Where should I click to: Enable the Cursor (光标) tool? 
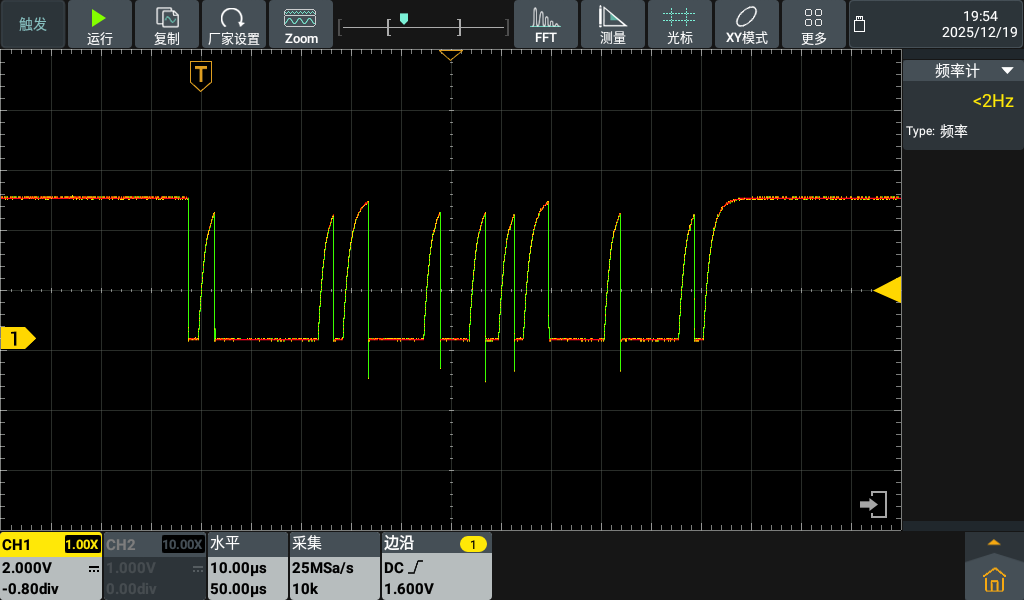680,25
